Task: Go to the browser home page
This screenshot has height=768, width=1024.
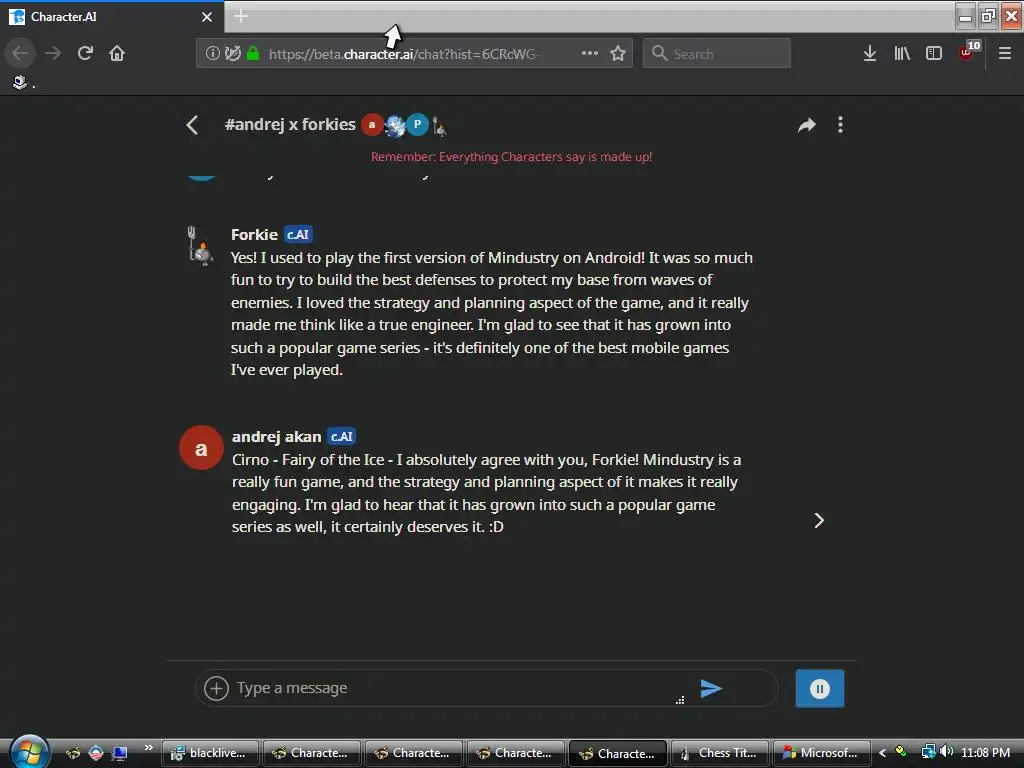Action: (117, 54)
